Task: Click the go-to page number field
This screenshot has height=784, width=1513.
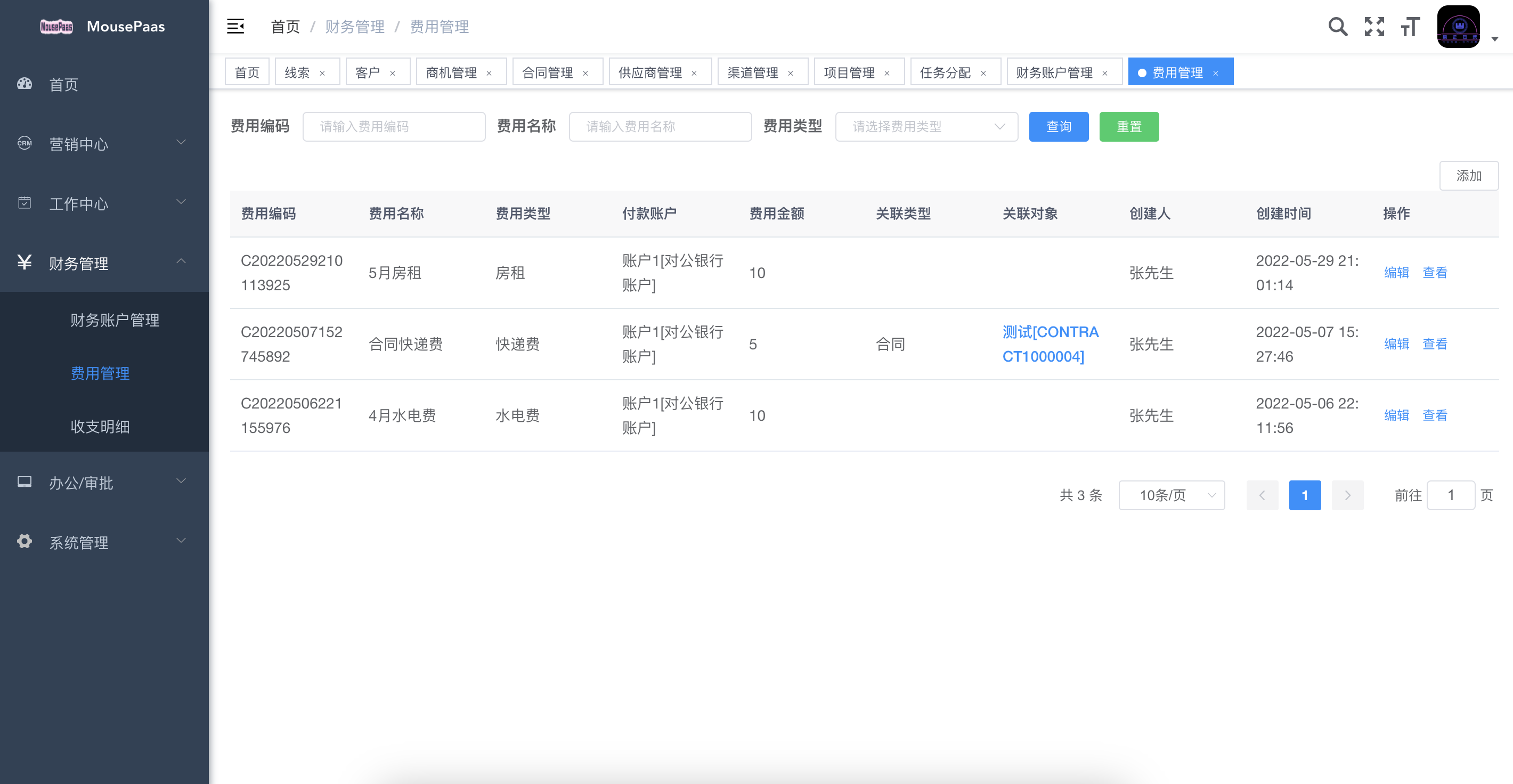Action: (1450, 495)
